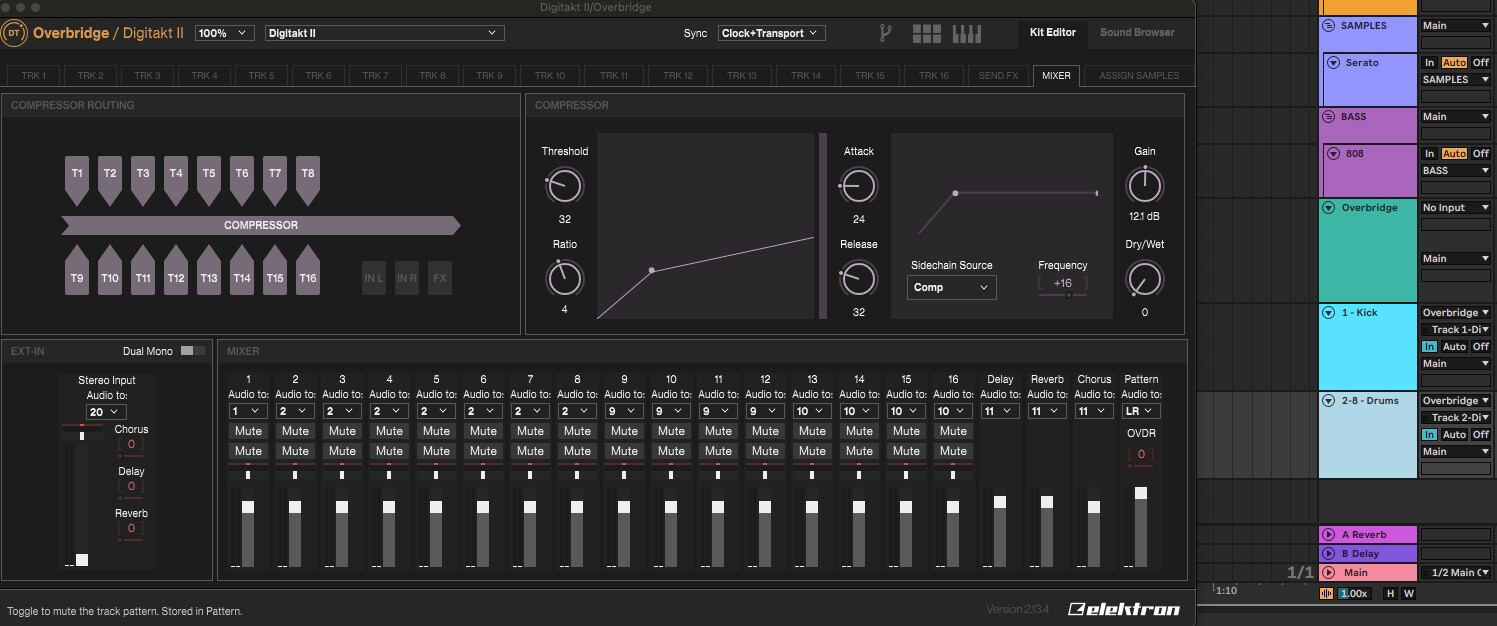
Task: Click the SAMPLES group icon in Ableton
Action: coord(1329,26)
